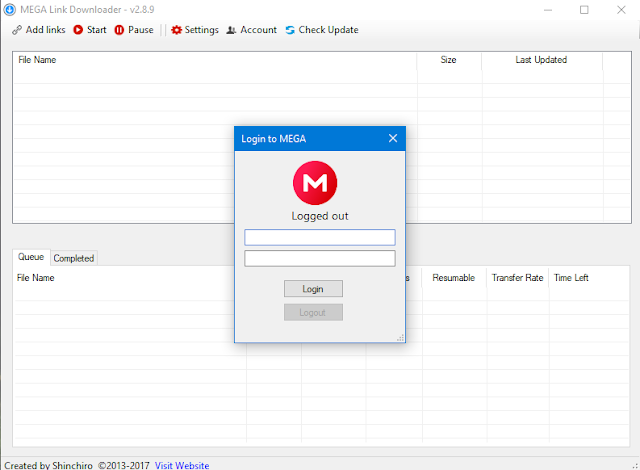
Task: Minimize the MEGA Link Downloader window
Action: pyautogui.click(x=548, y=9)
